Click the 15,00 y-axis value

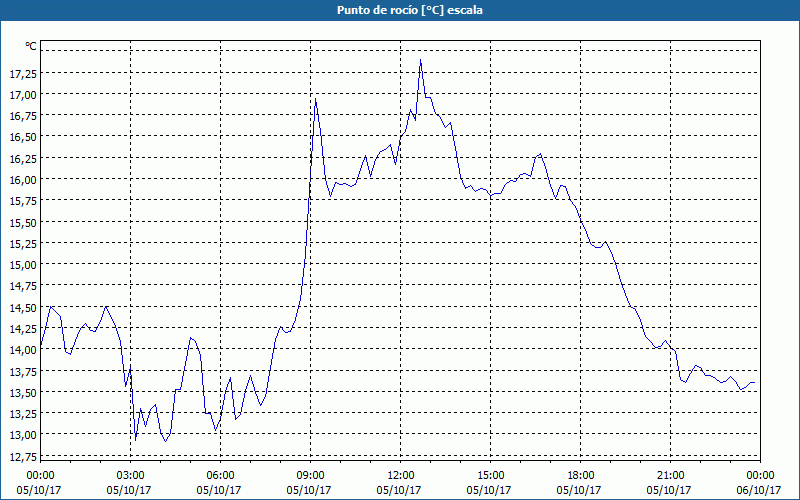click(x=23, y=265)
